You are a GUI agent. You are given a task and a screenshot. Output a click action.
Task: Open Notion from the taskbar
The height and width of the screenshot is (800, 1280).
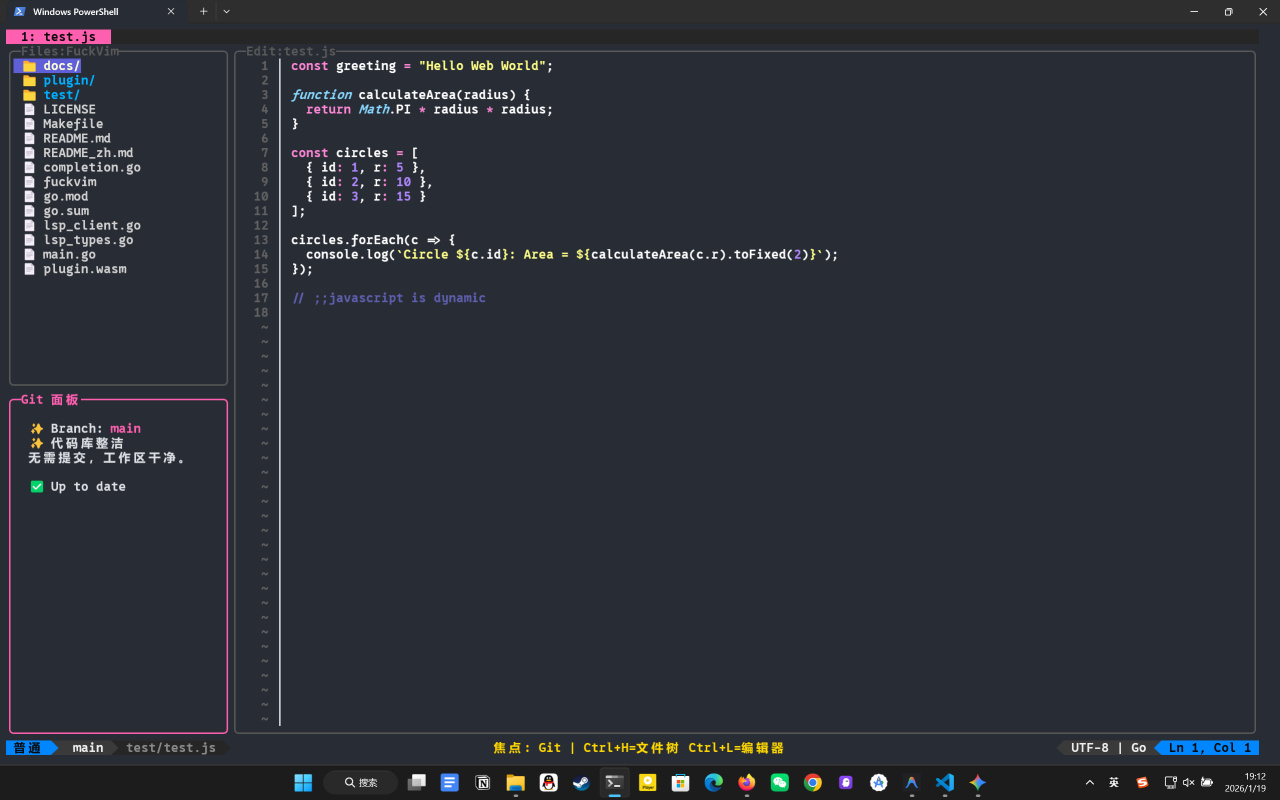click(483, 782)
